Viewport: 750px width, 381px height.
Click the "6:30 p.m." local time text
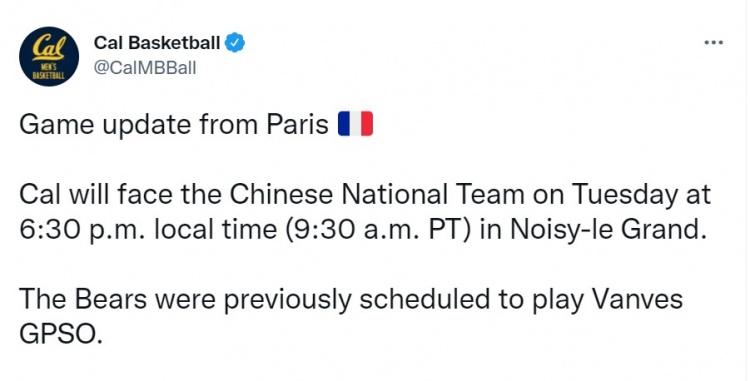(x=84, y=230)
